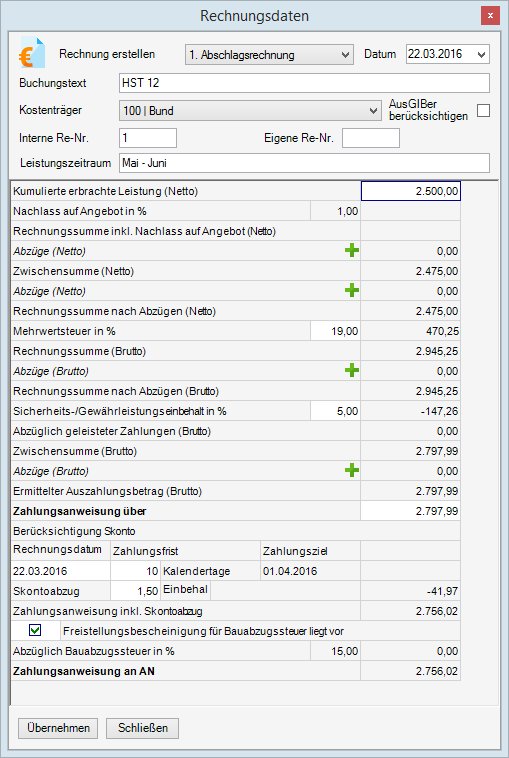Click the Interne Re-Nr. field
The height and width of the screenshot is (758, 509).
click(x=148, y=138)
